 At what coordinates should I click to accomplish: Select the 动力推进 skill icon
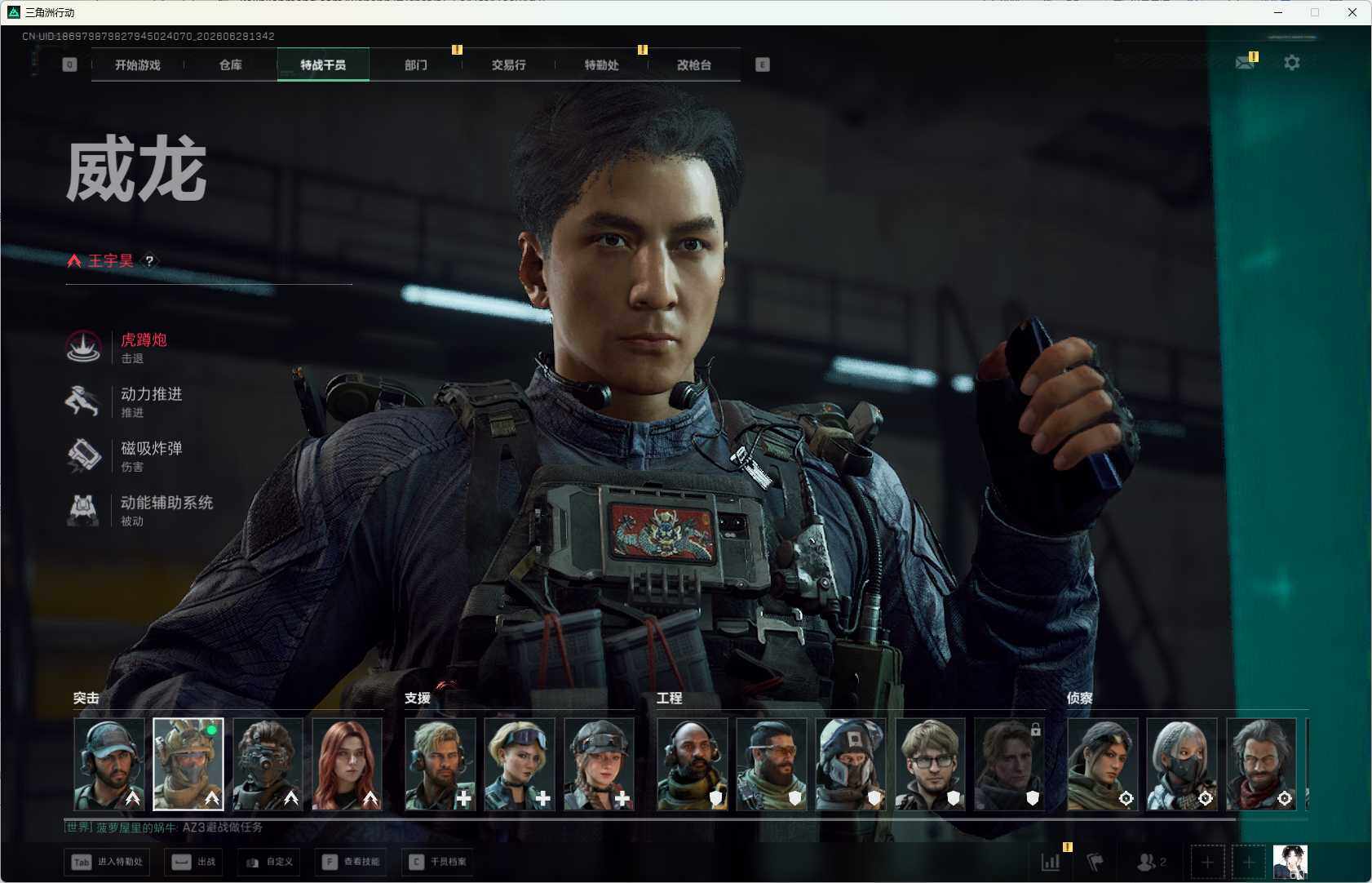[83, 402]
